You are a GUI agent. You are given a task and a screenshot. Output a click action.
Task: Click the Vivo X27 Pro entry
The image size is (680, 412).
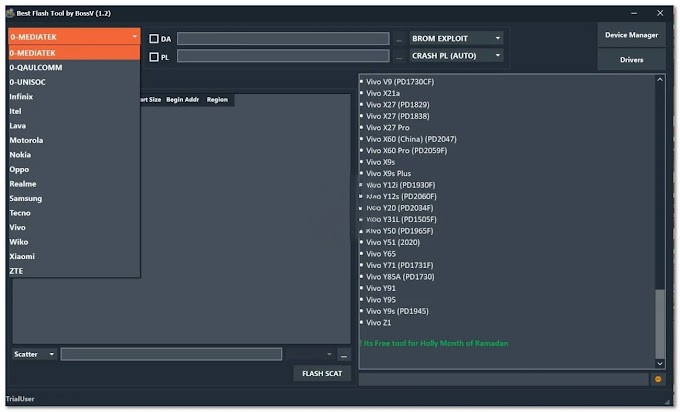point(387,128)
